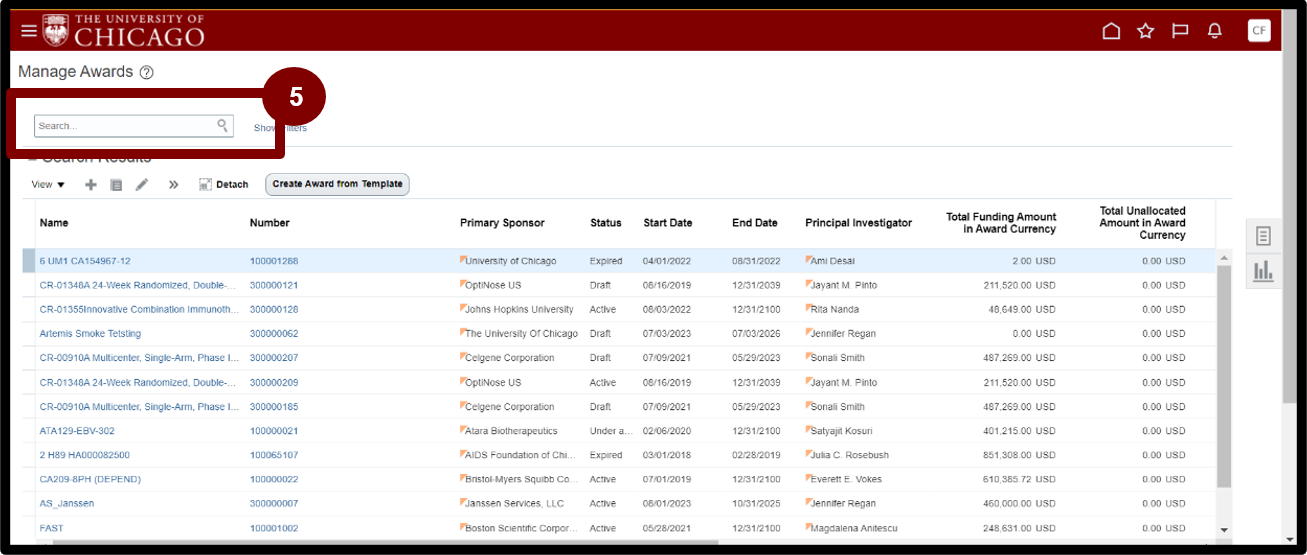Detach the results table
1307x555 pixels.
tap(223, 184)
